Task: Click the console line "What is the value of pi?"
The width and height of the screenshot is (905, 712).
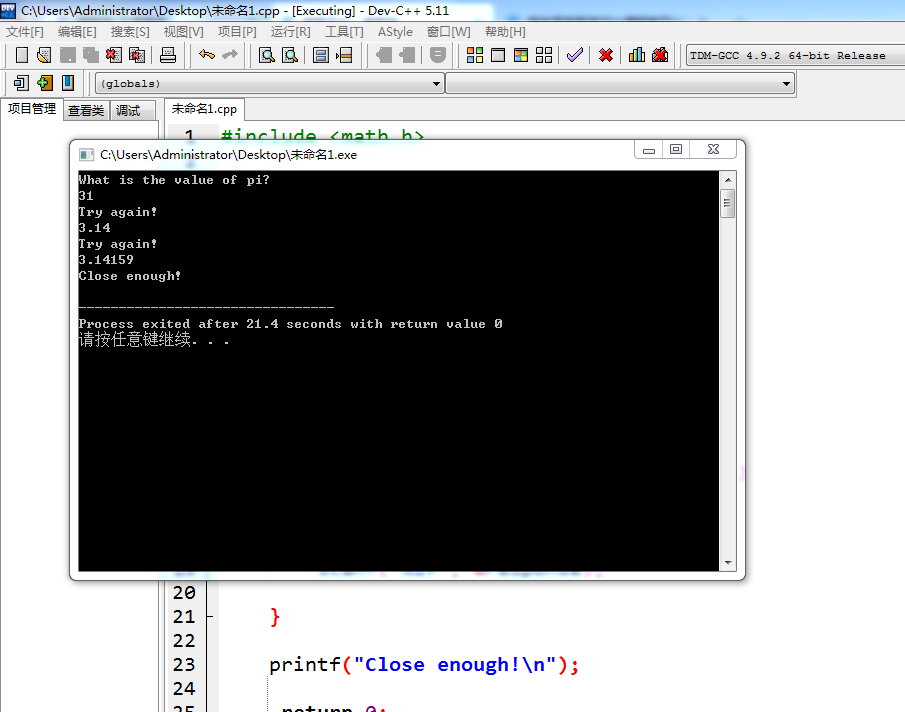Action: coord(174,180)
